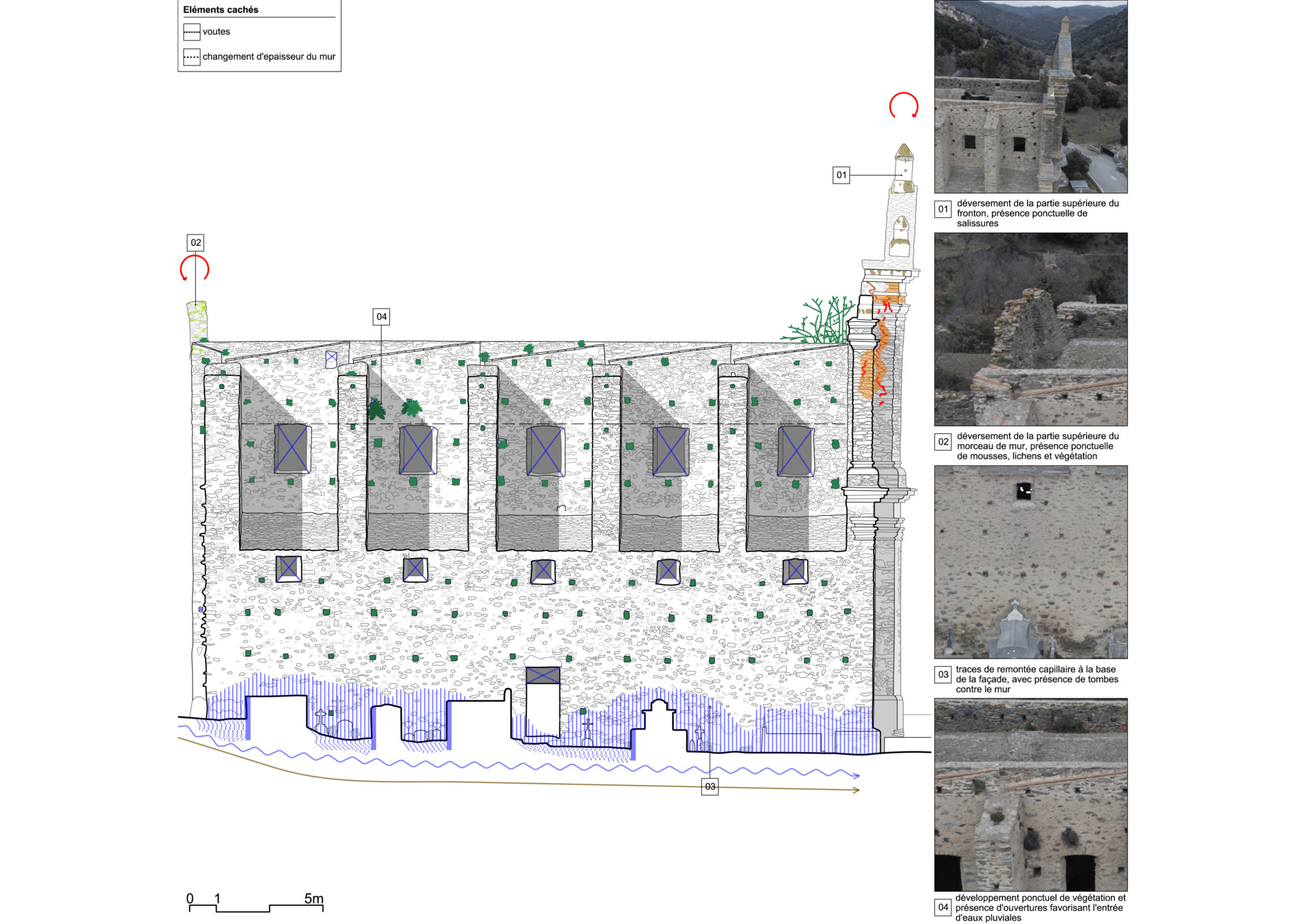Select callout box 03 beneath the facade base

coord(709,786)
